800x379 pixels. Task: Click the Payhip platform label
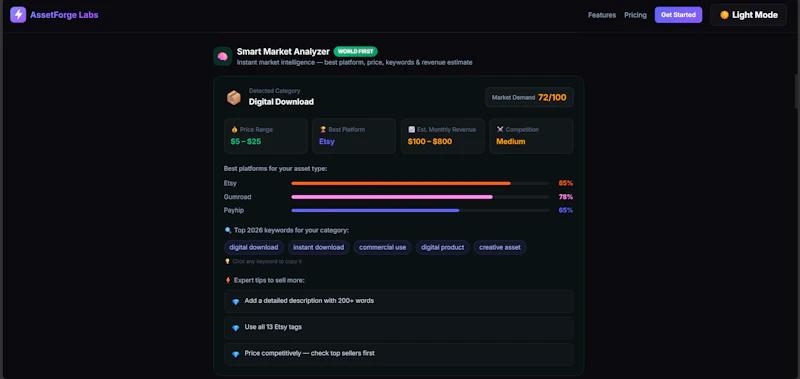(x=234, y=210)
